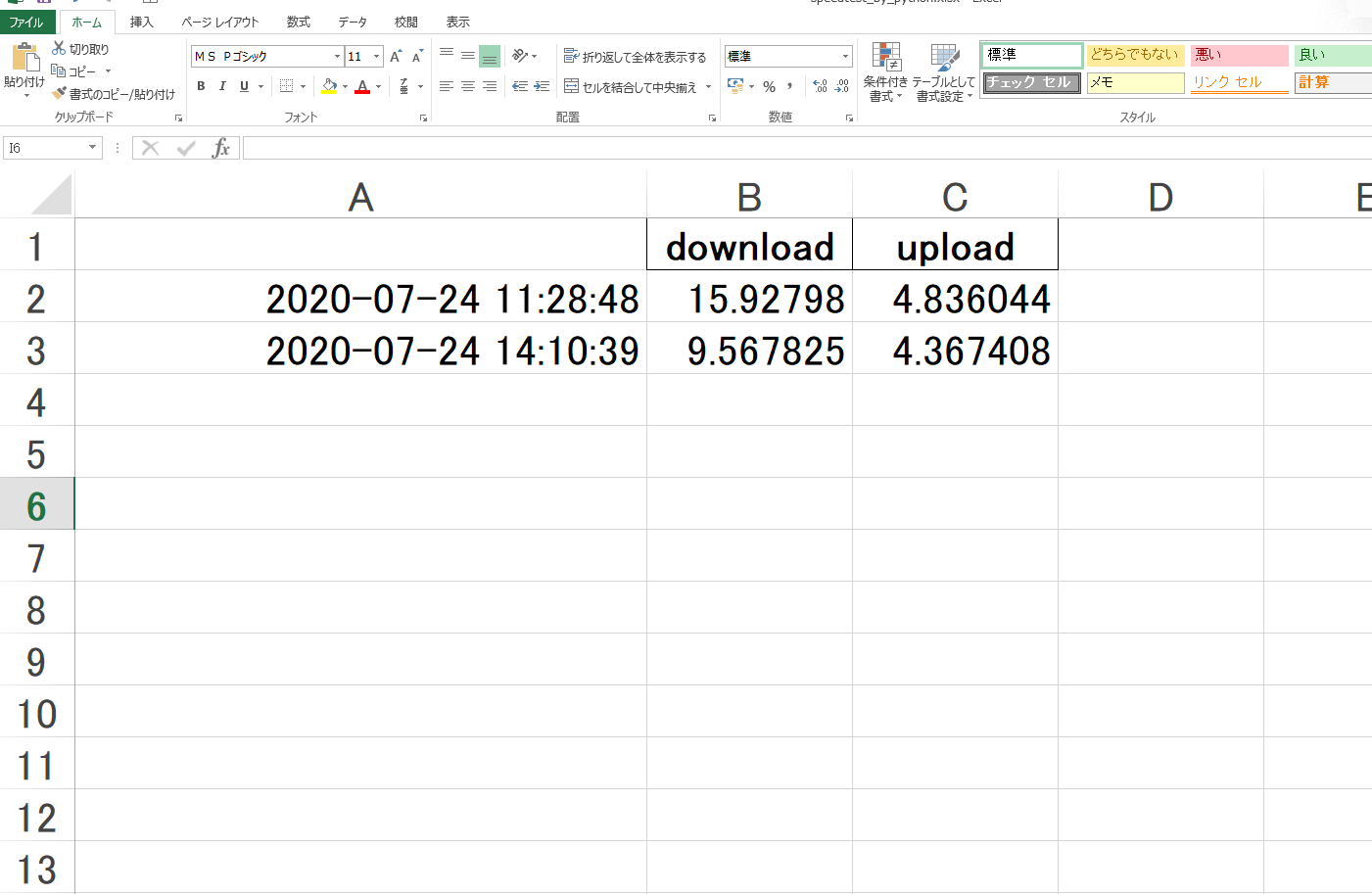Apply percent style format
This screenshot has height=894, width=1372.
point(770,86)
